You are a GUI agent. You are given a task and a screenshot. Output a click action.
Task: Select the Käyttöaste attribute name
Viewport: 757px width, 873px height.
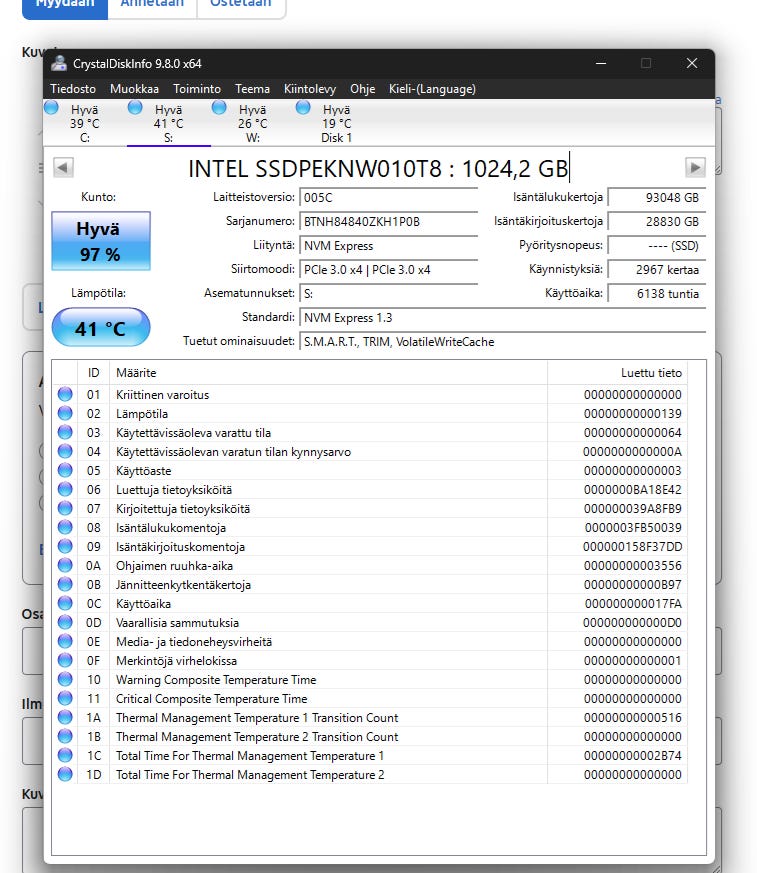[x=144, y=471]
